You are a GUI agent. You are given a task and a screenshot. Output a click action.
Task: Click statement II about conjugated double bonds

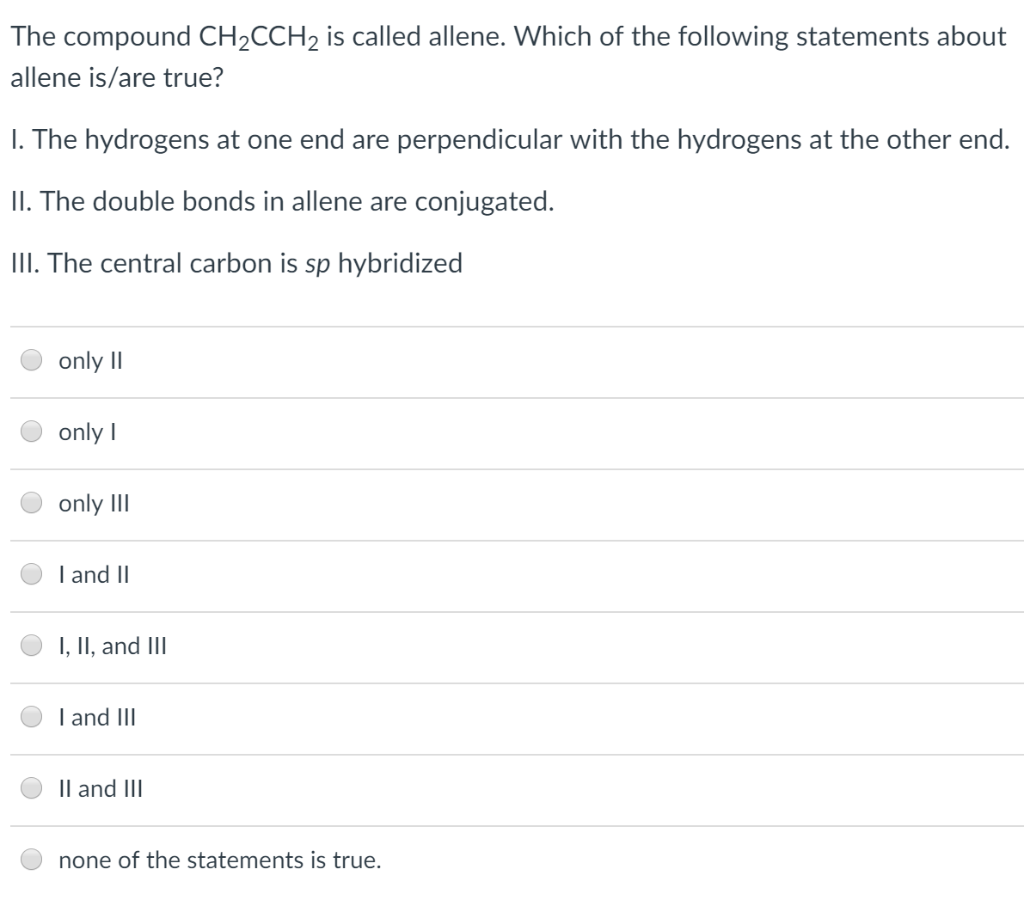[280, 201]
